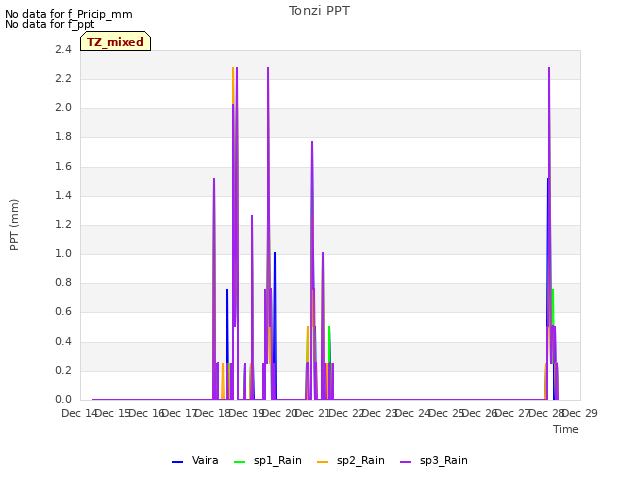Click the 2.2 y-axis tick label

(x=63, y=78)
